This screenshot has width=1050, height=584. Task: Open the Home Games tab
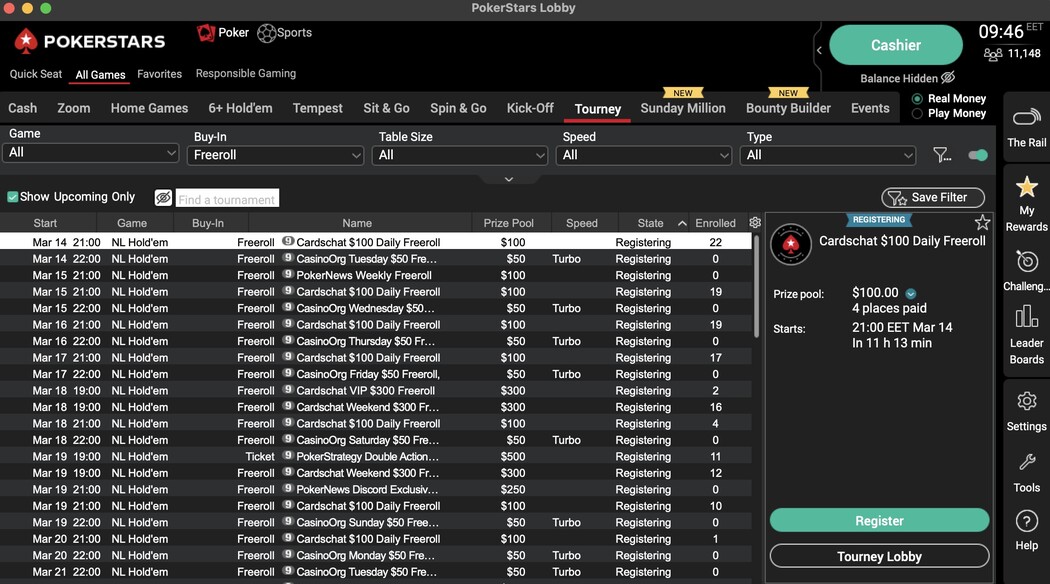click(x=149, y=108)
